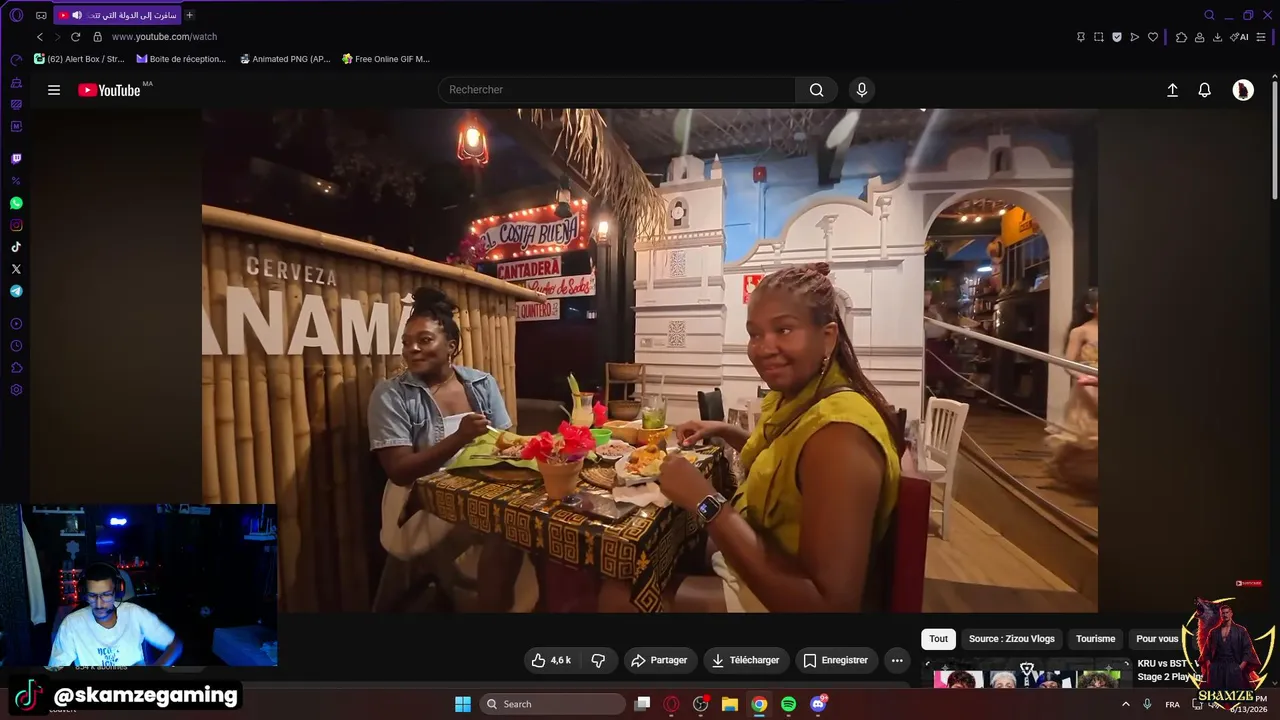1280x720 pixels.
Task: Open Twitch in the Opera sidebar
Action: tap(16, 158)
